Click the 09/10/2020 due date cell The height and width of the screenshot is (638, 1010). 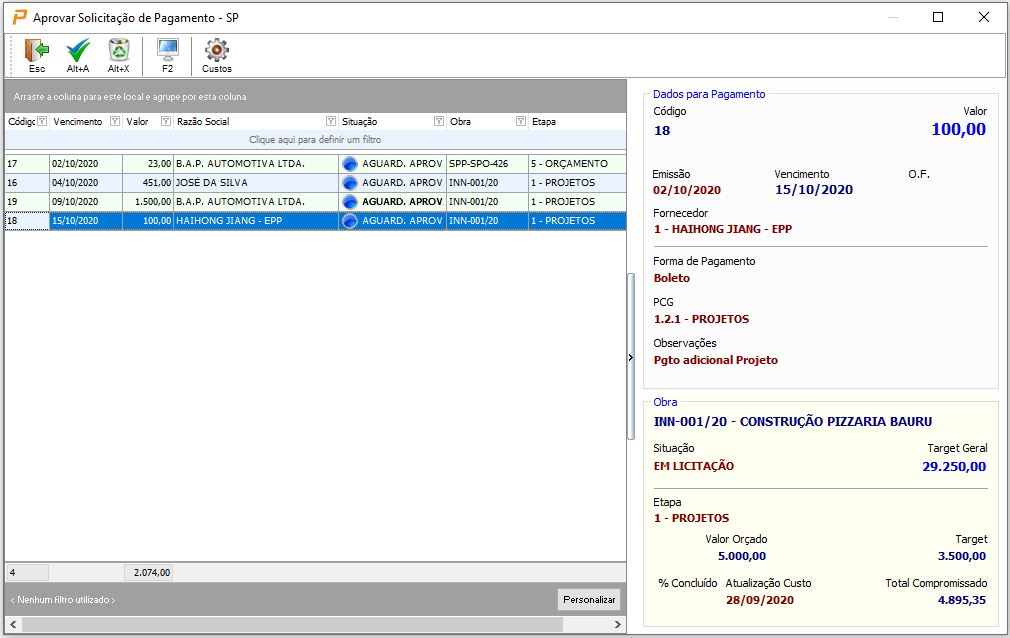tap(86, 202)
